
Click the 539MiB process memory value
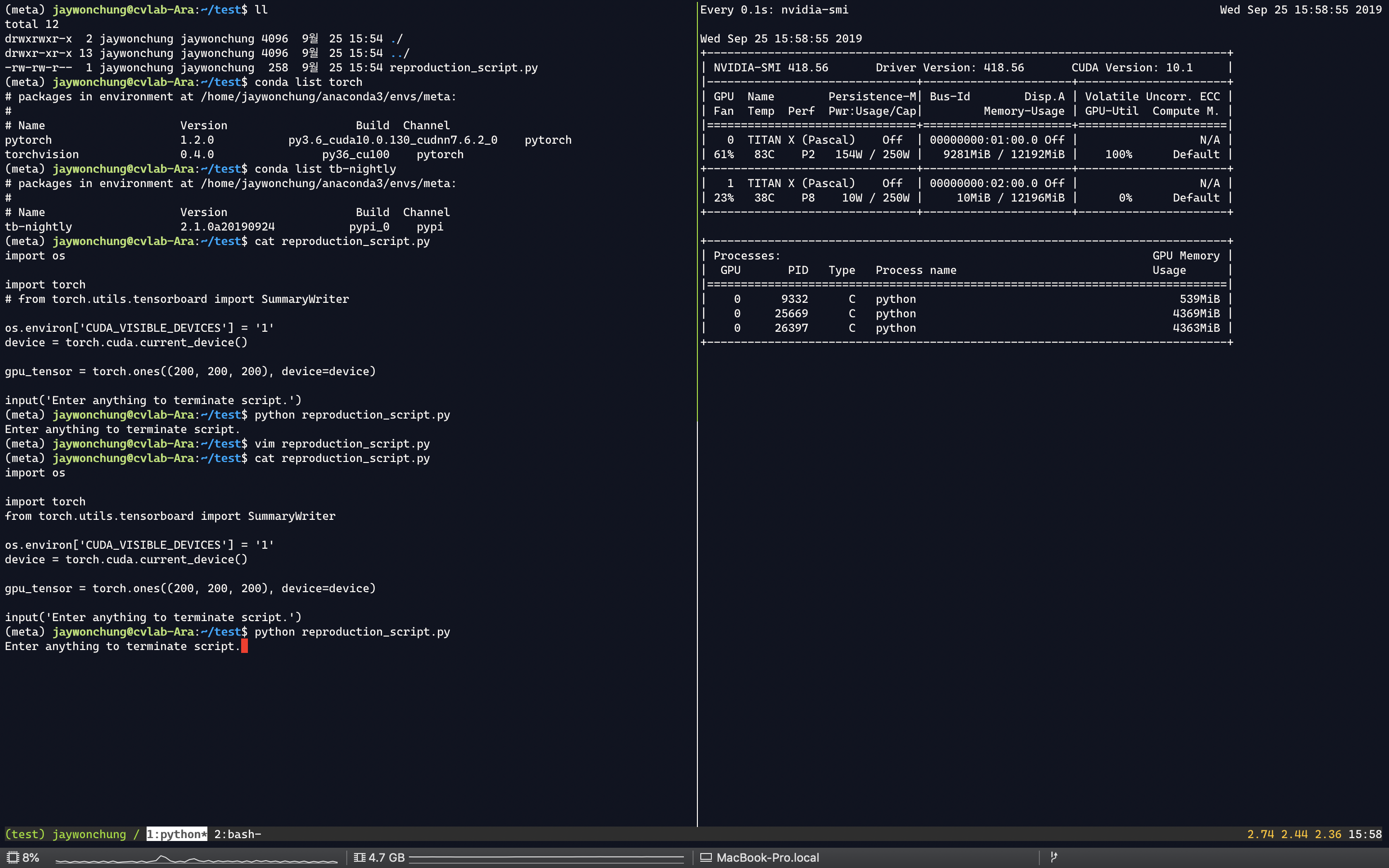1199,299
